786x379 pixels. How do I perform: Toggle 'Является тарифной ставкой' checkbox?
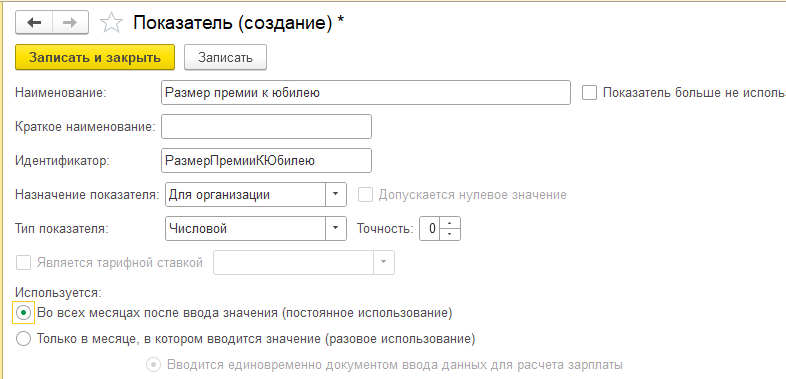[24, 263]
